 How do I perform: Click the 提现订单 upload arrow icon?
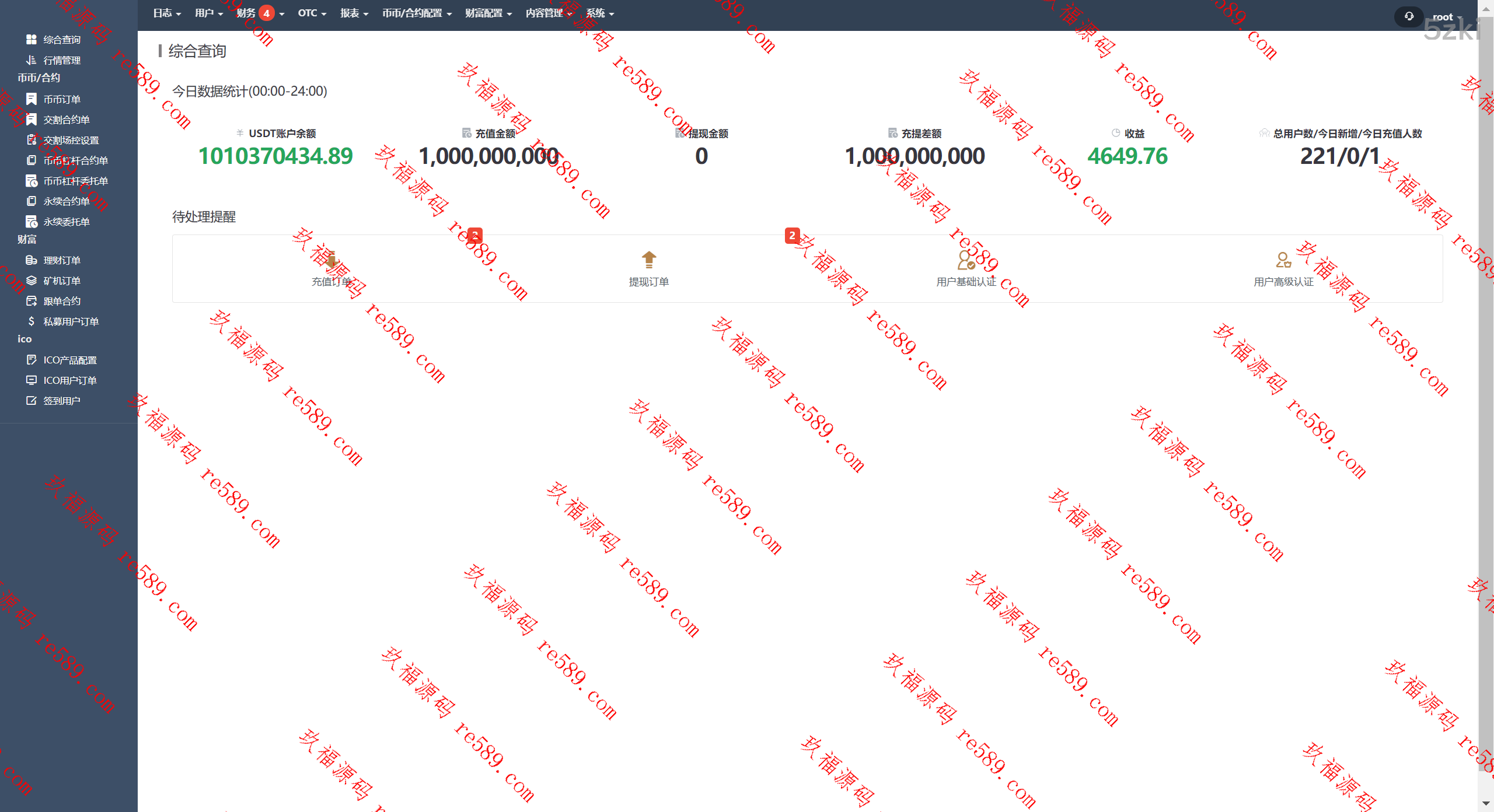648,260
